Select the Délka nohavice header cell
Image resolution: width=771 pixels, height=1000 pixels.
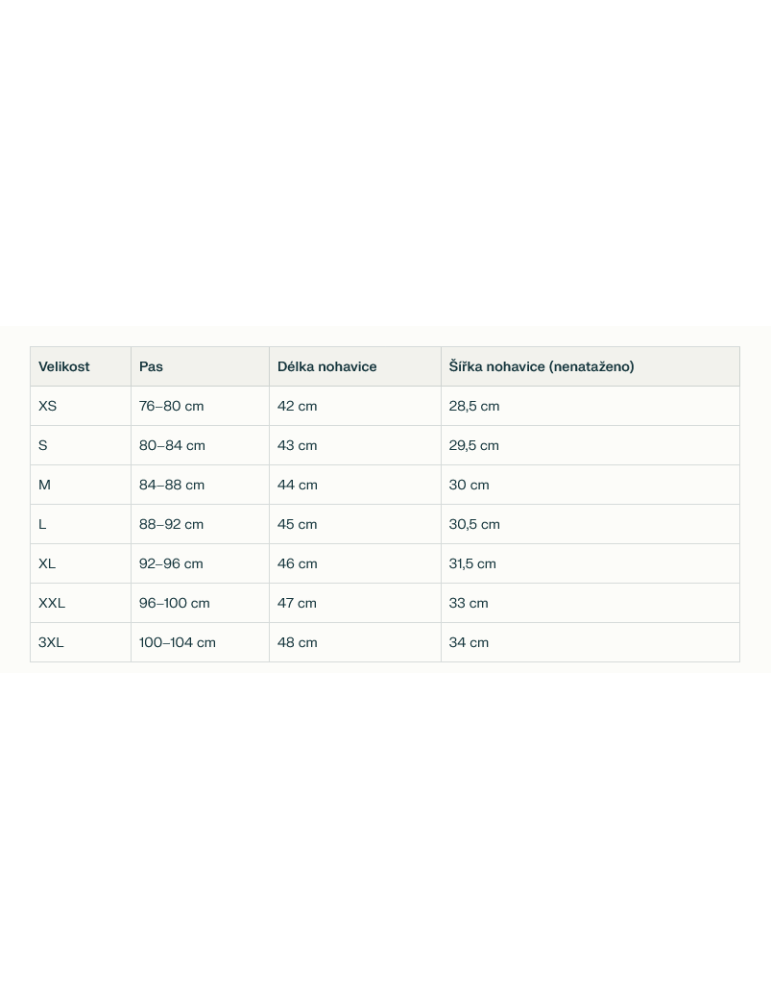pos(327,367)
